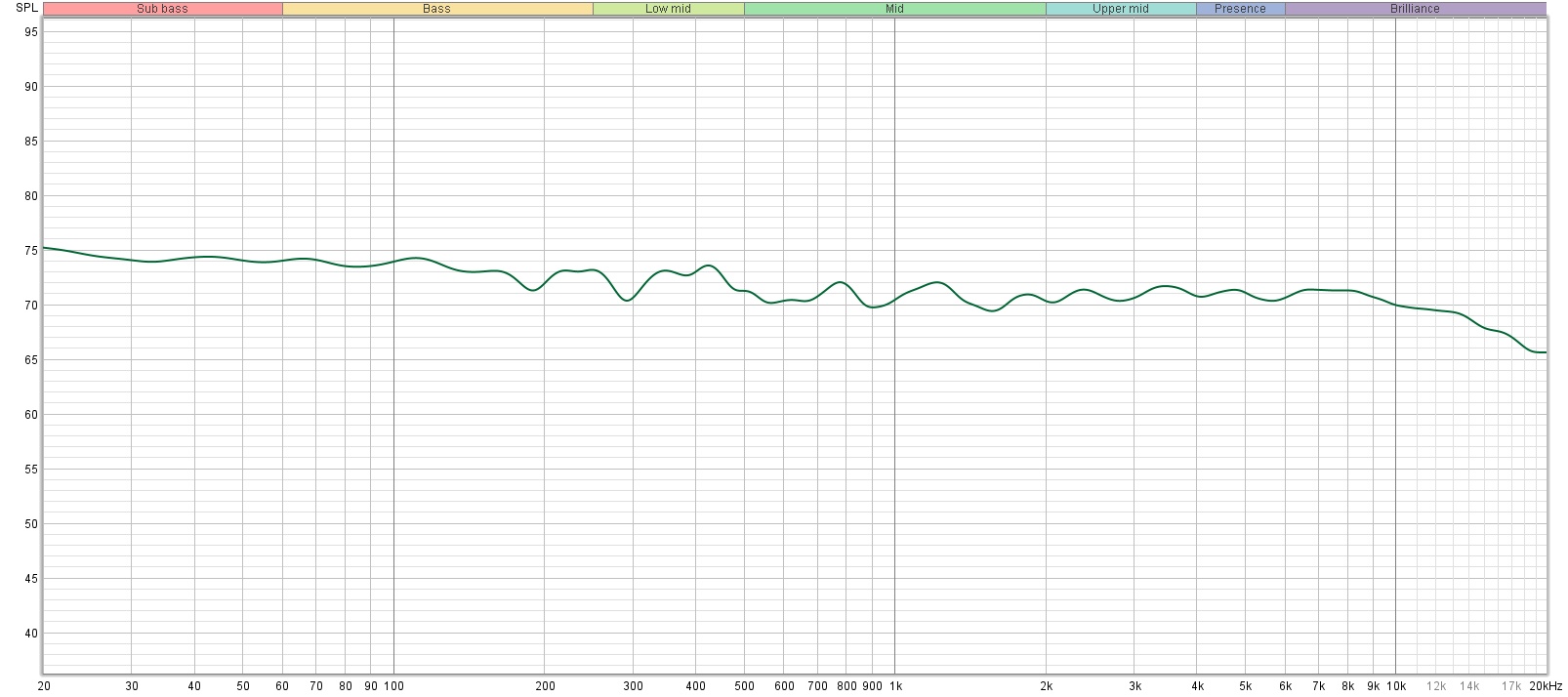Click the Upper mid band header
Image resolution: width=1568 pixels, height=697 pixels.
[1121, 9]
